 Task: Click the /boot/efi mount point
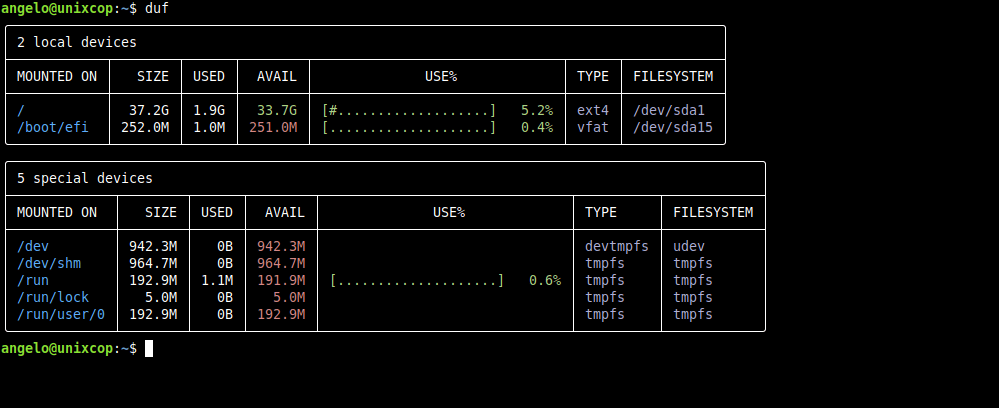click(x=53, y=128)
